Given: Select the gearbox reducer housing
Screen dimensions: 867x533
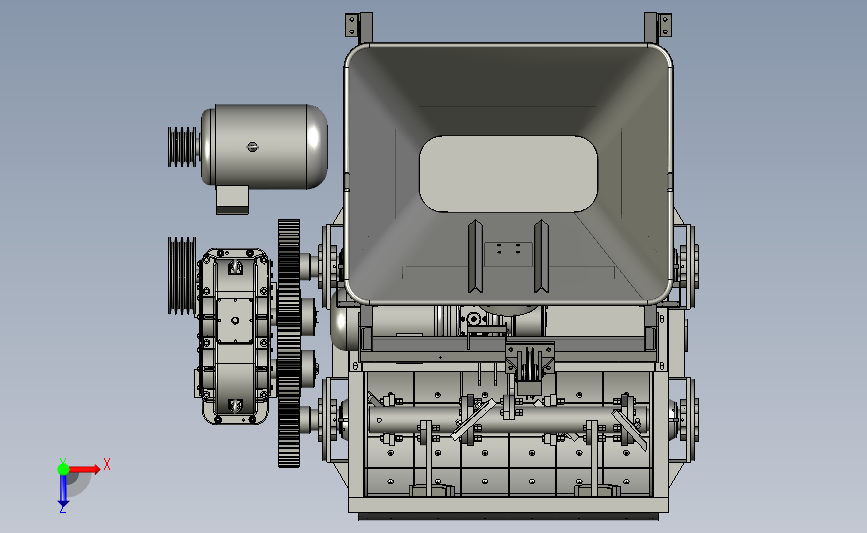Looking at the screenshot, I should tap(235, 336).
